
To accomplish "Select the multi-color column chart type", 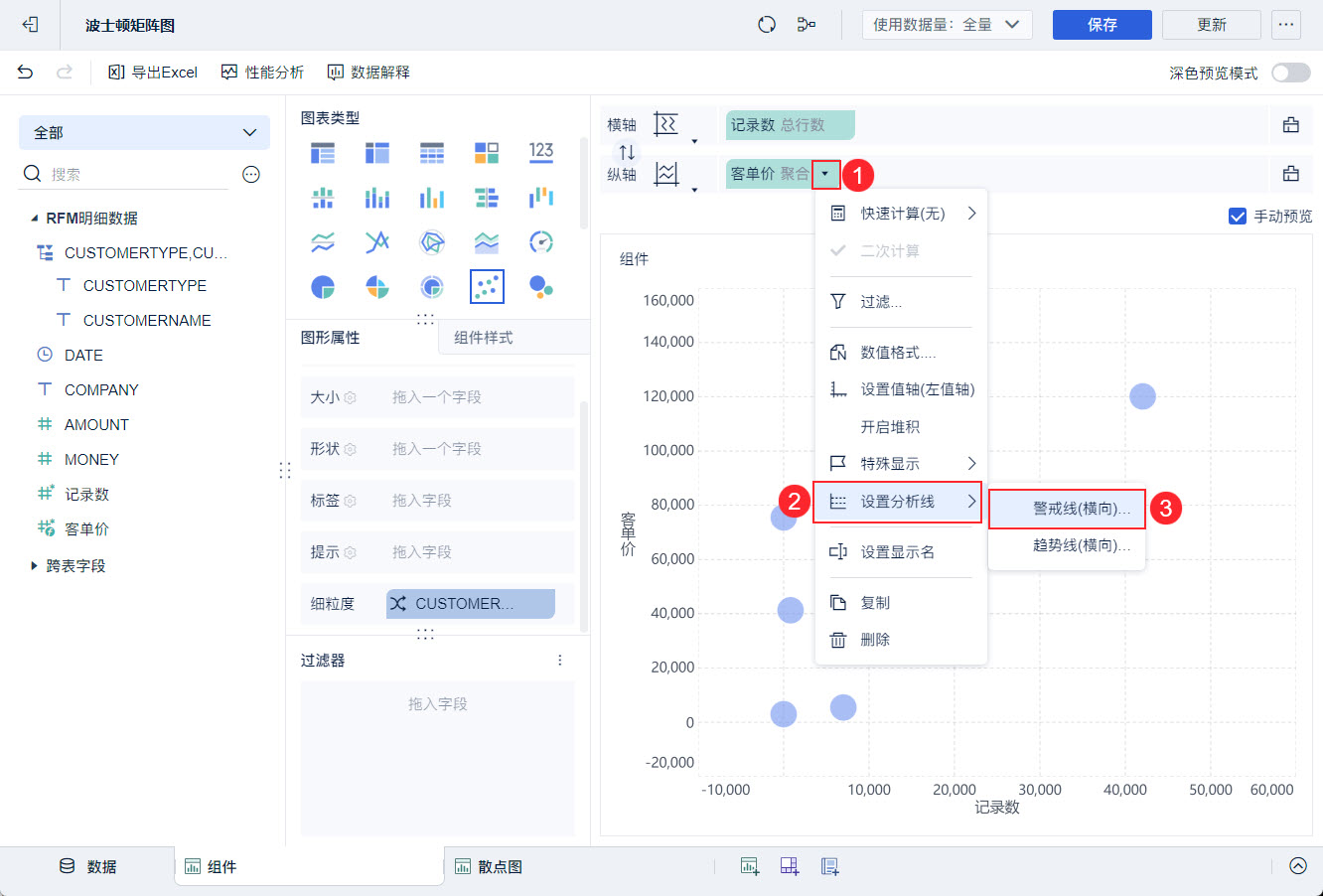I will point(432,197).
